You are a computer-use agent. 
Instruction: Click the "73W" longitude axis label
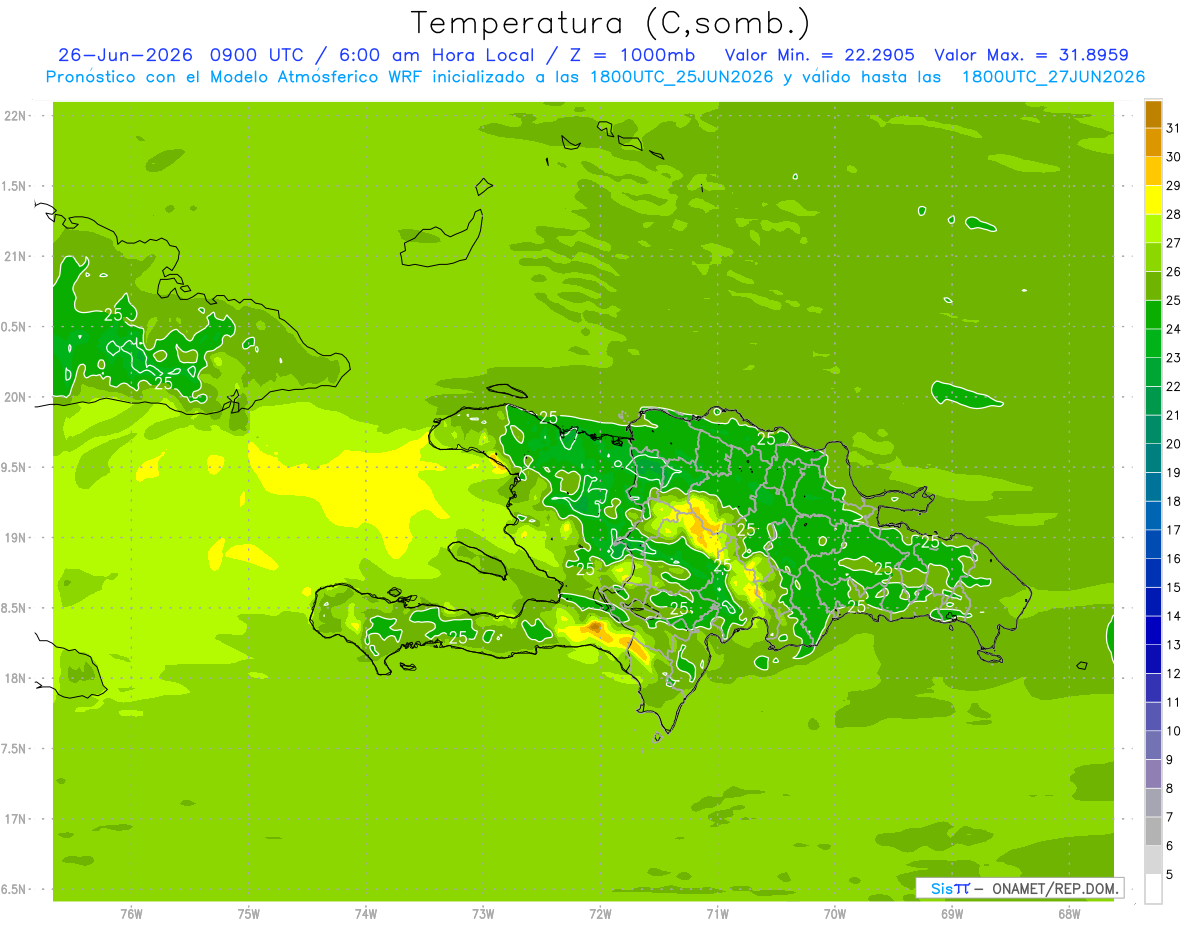(x=483, y=913)
